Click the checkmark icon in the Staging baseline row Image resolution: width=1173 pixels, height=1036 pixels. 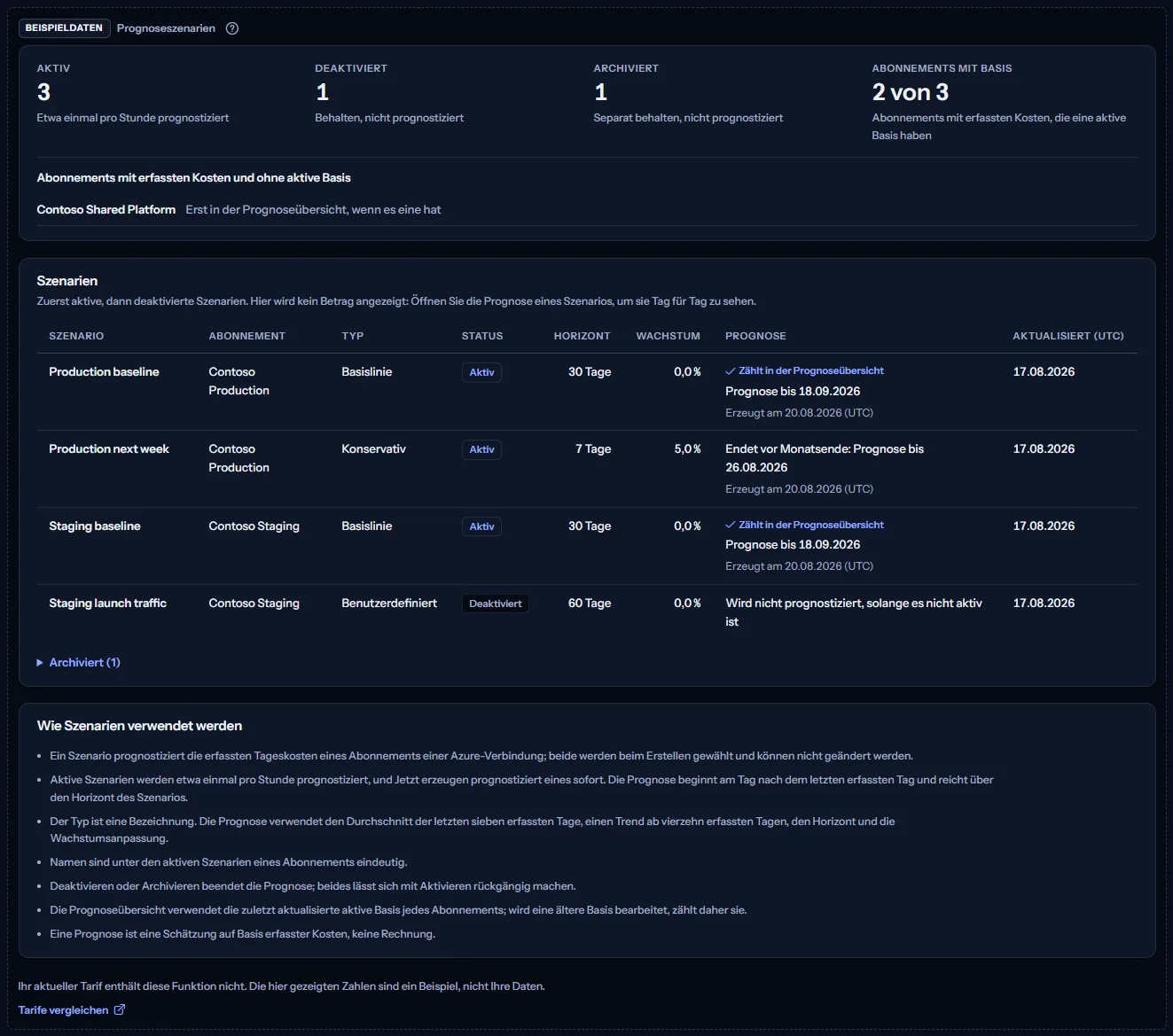point(731,525)
